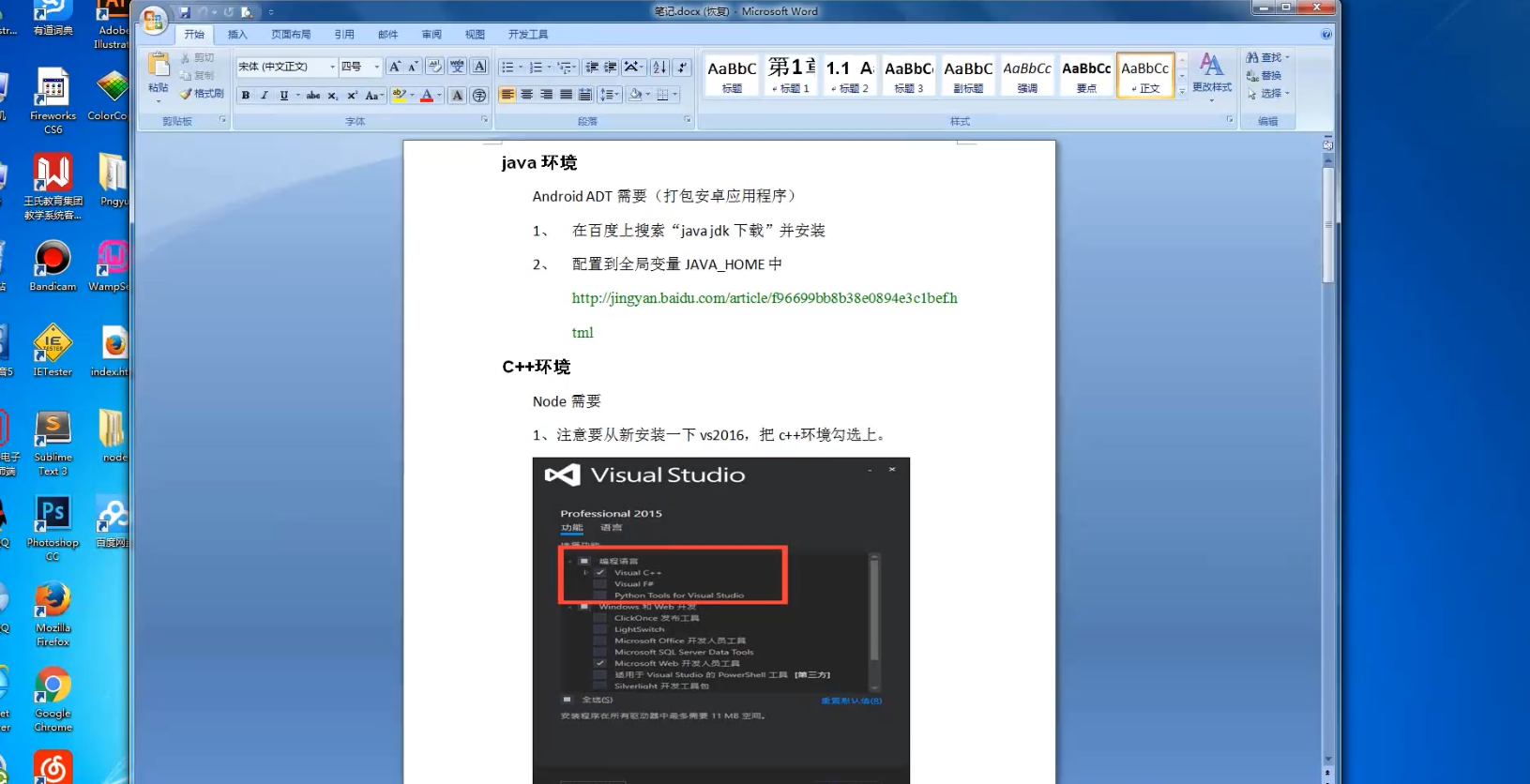Apply character shading icon
This screenshot has height=784, width=1530.
tap(457, 95)
